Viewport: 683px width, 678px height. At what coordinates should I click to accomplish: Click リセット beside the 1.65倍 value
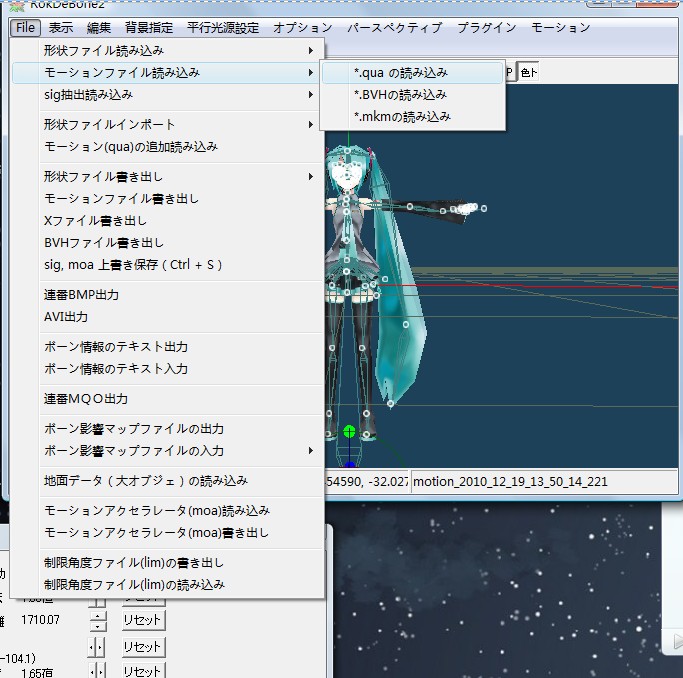[143, 671]
